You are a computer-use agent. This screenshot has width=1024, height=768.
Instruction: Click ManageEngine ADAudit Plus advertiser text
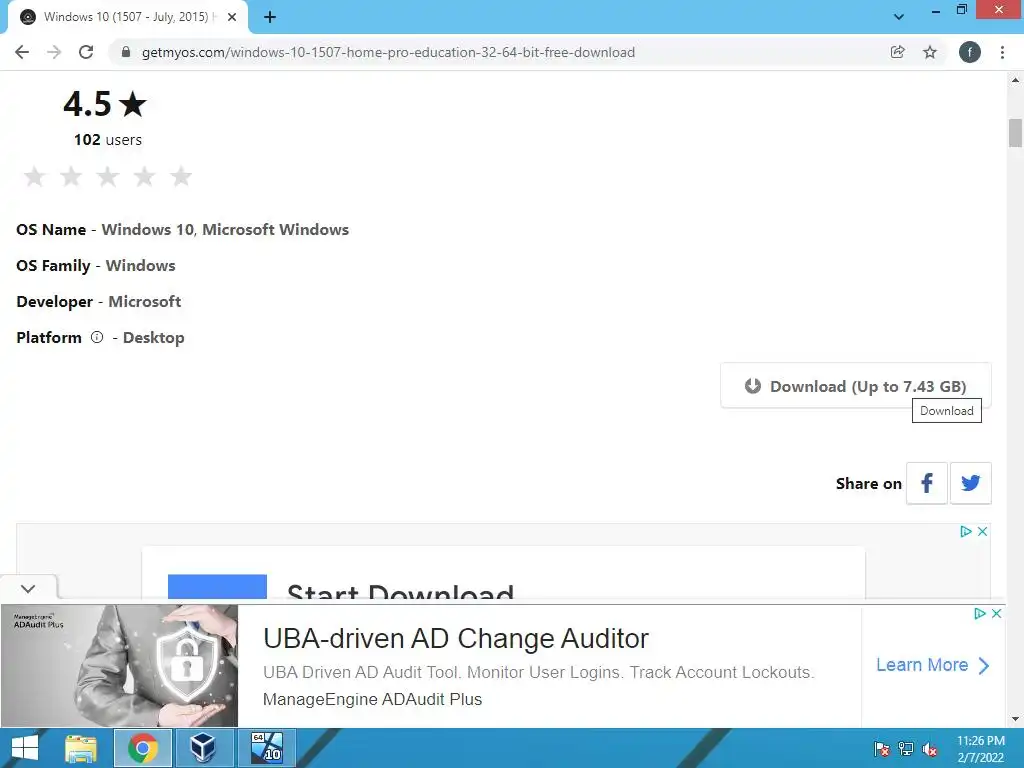coord(372,699)
